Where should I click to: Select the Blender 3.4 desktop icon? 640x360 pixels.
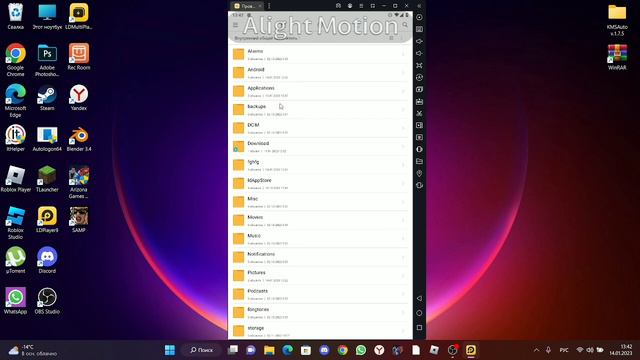coord(79,138)
